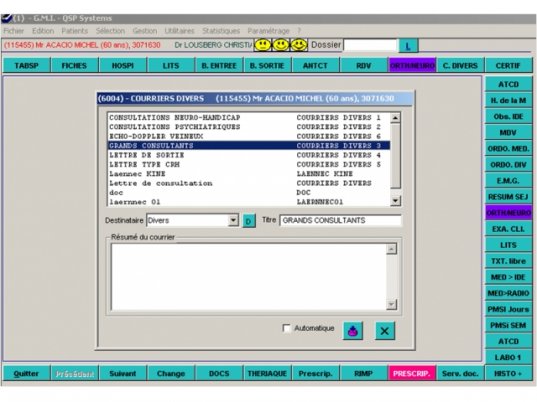This screenshot has width=537, height=402.
Task: Select Lettre de consultation in the list
Action: point(249,183)
